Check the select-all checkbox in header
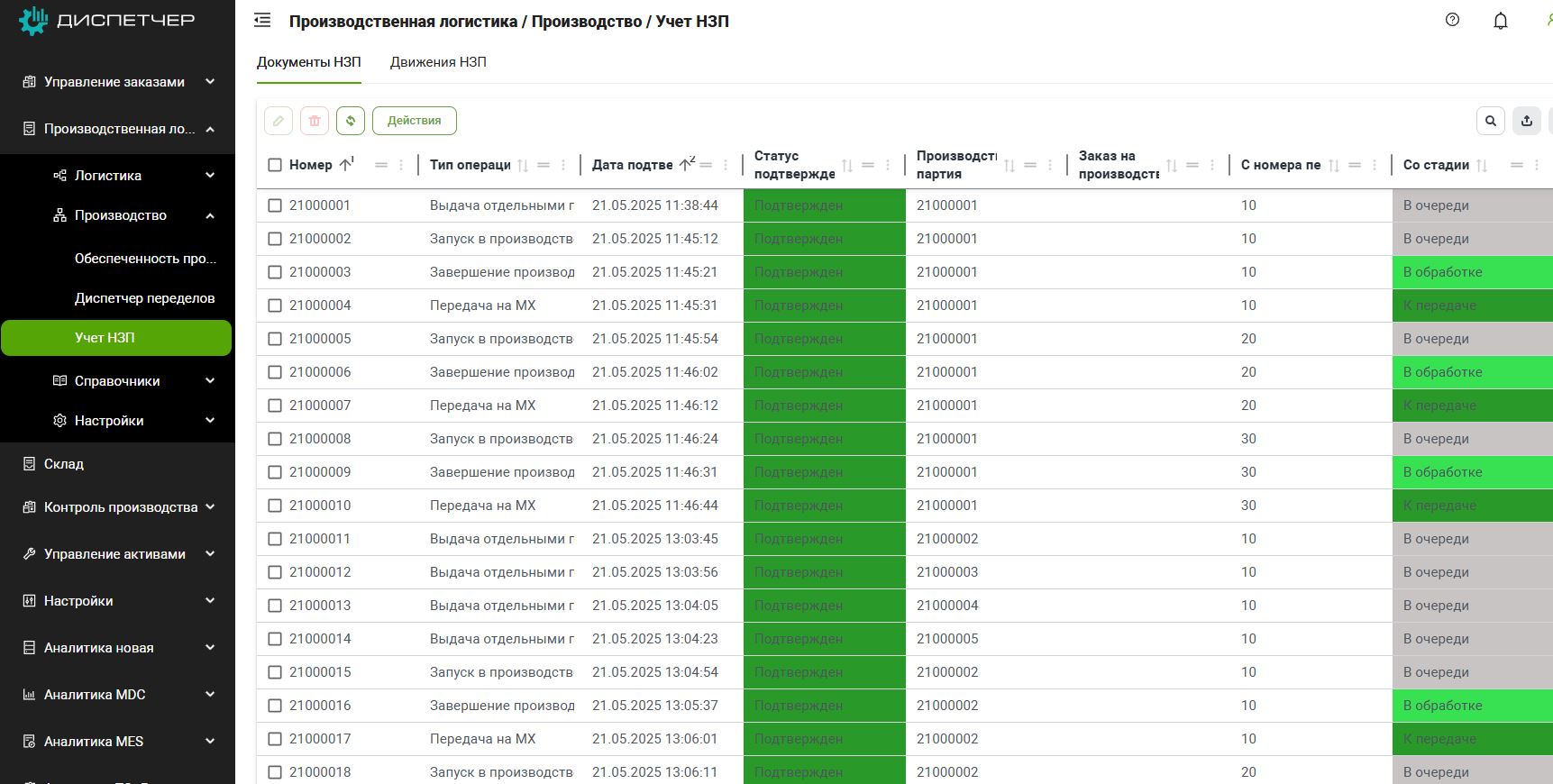The image size is (1553, 784). click(275, 165)
